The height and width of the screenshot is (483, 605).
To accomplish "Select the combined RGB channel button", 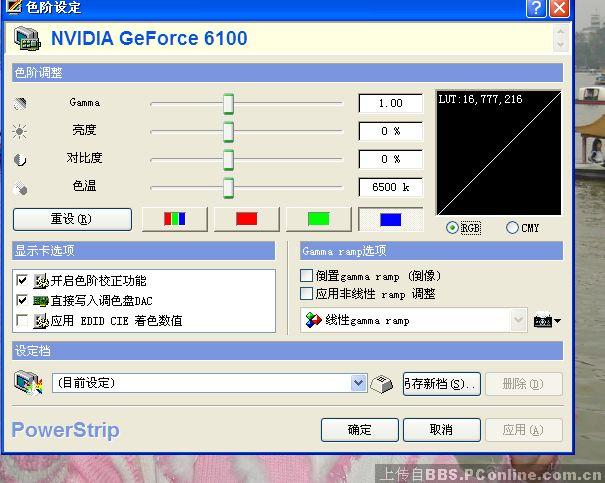I will coord(175,219).
